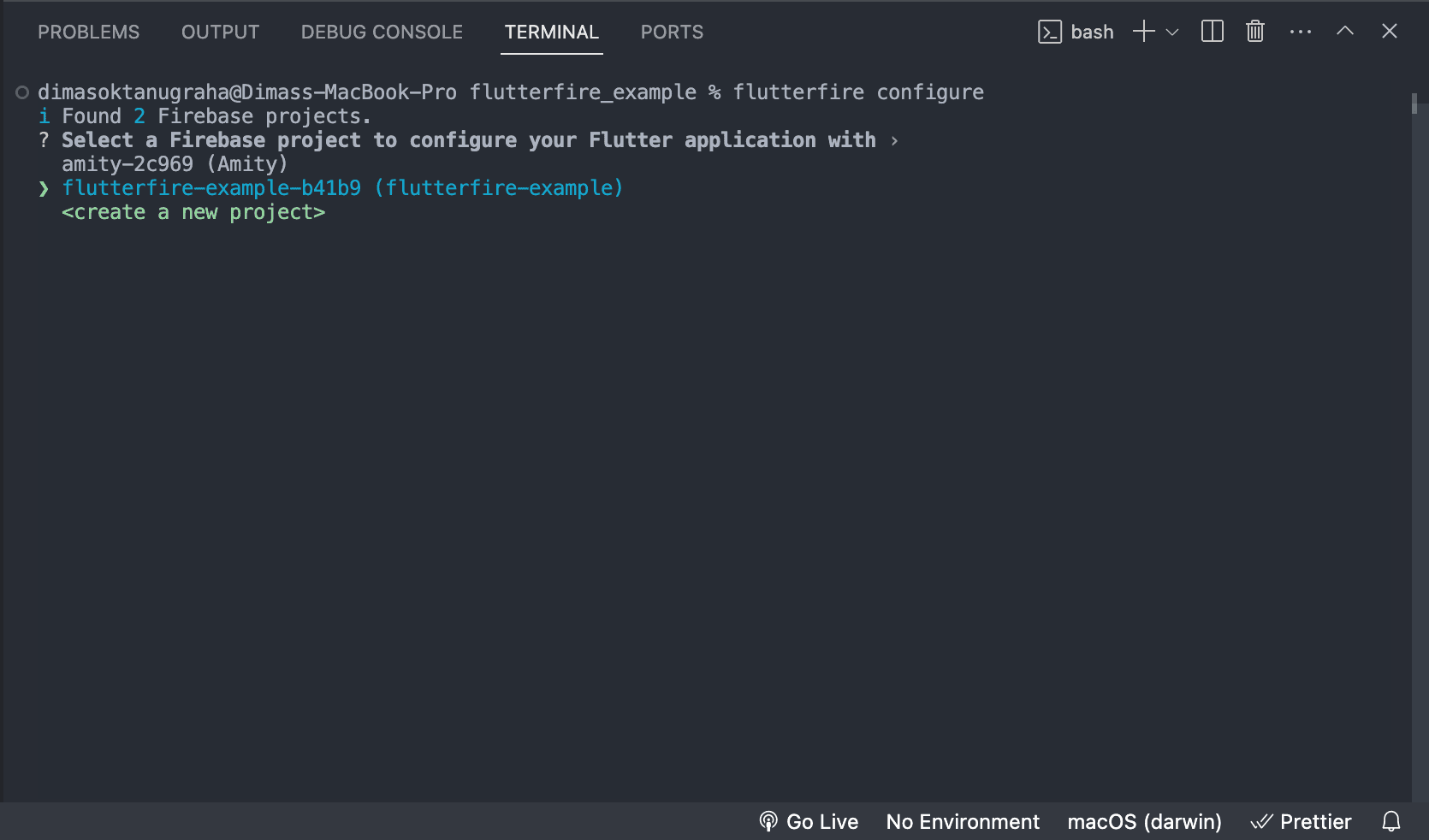Click the Prettier double-check icon
1429x840 pixels.
click(1261, 822)
